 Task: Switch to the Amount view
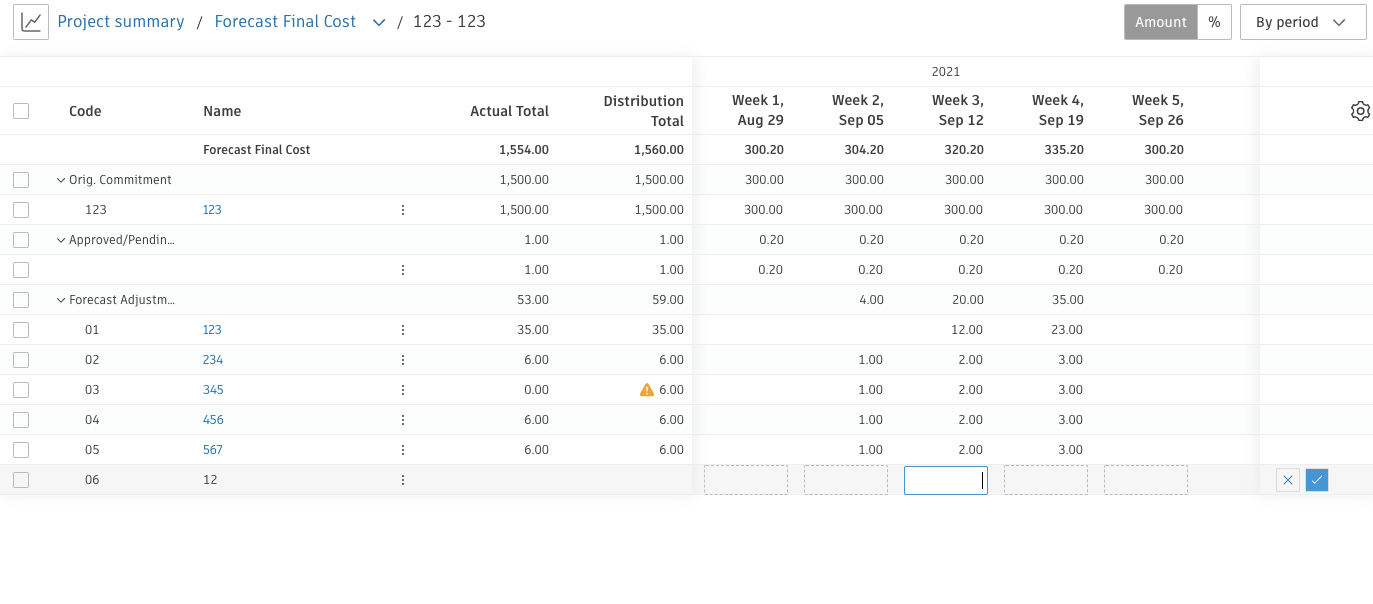pyautogui.click(x=1160, y=22)
